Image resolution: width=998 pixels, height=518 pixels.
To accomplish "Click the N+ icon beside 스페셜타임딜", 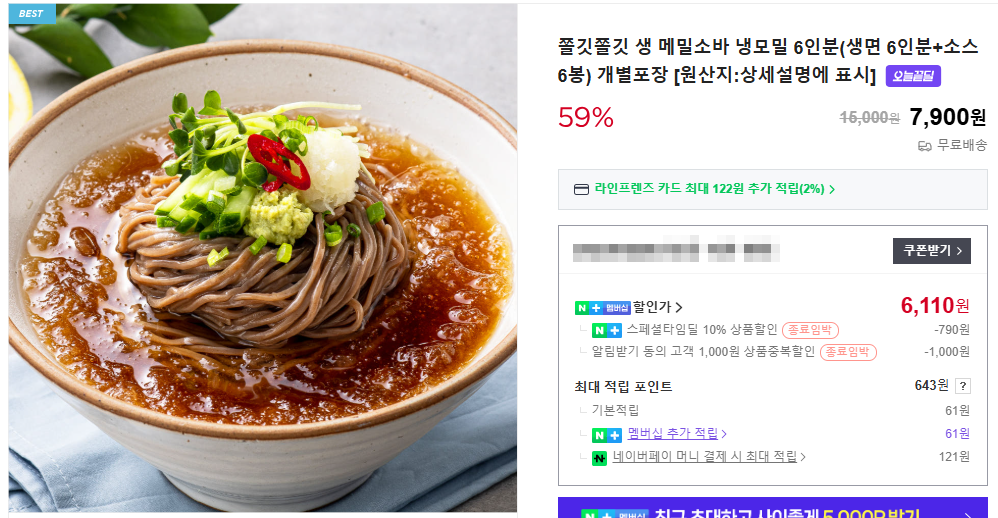I will pos(607,330).
